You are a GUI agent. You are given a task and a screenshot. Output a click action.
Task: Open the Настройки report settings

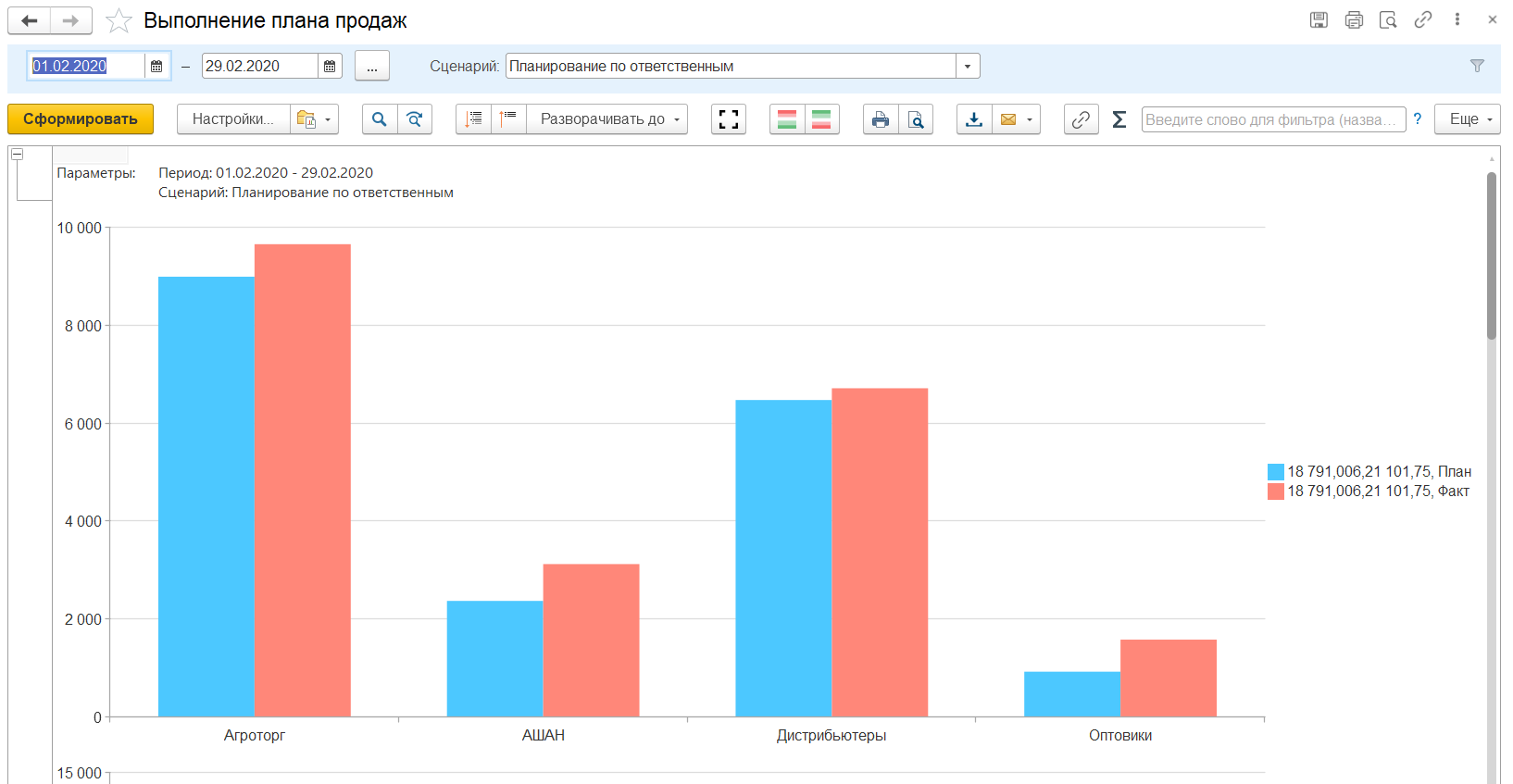click(233, 119)
